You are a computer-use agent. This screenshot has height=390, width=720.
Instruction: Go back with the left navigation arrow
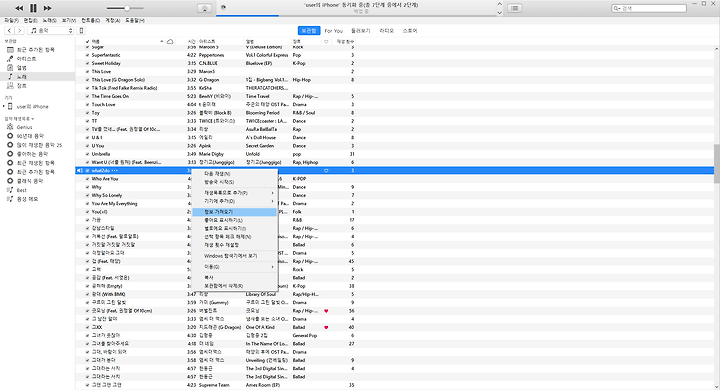[x=9, y=30]
